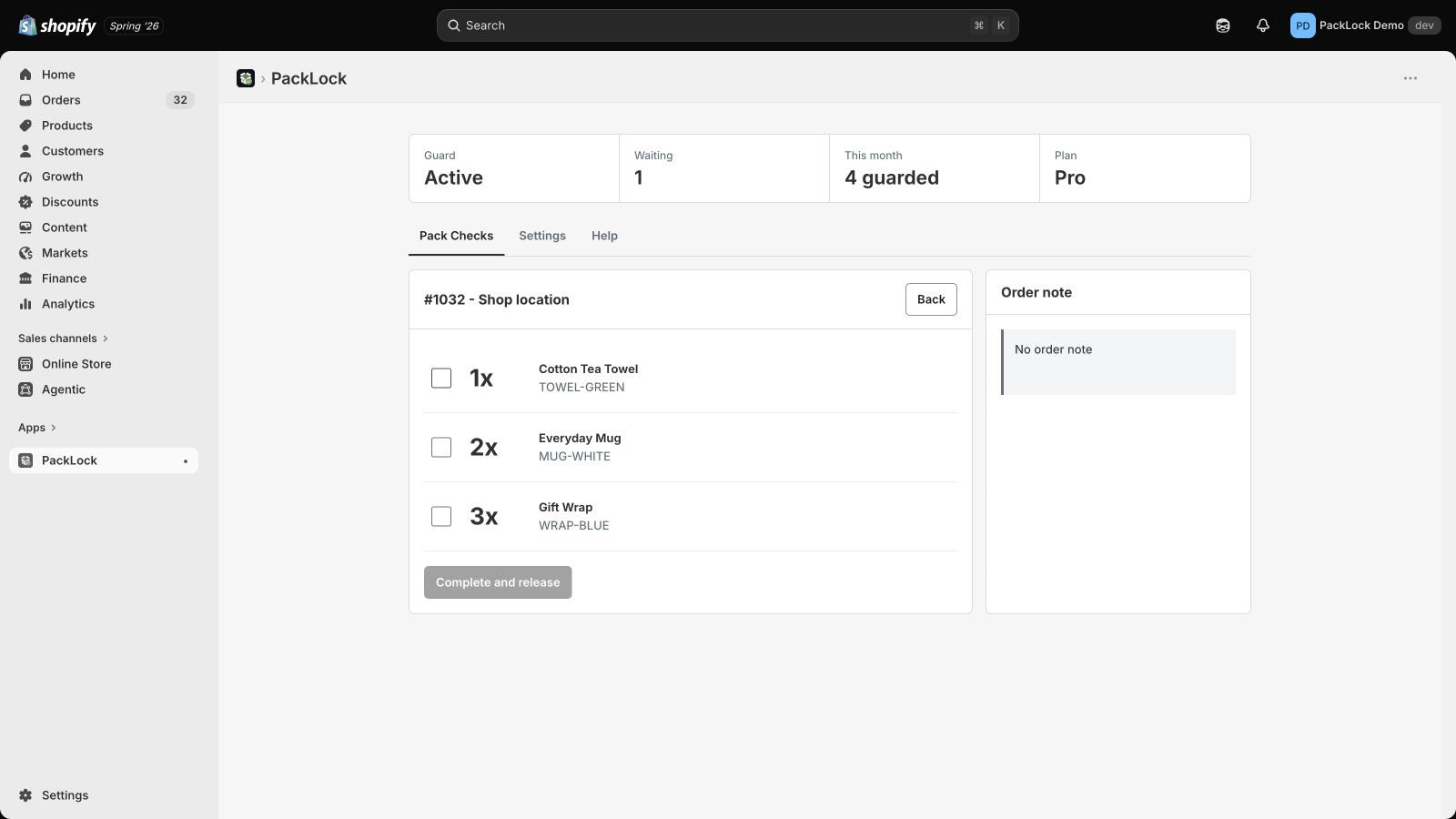This screenshot has width=1456, height=819.
Task: Open the three-dot more actions menu
Action: click(1410, 78)
